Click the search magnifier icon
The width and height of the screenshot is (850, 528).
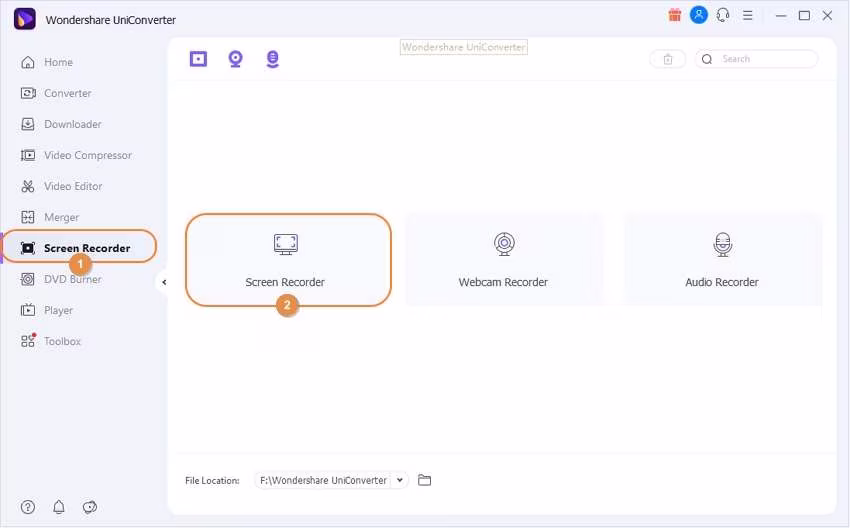click(x=707, y=59)
